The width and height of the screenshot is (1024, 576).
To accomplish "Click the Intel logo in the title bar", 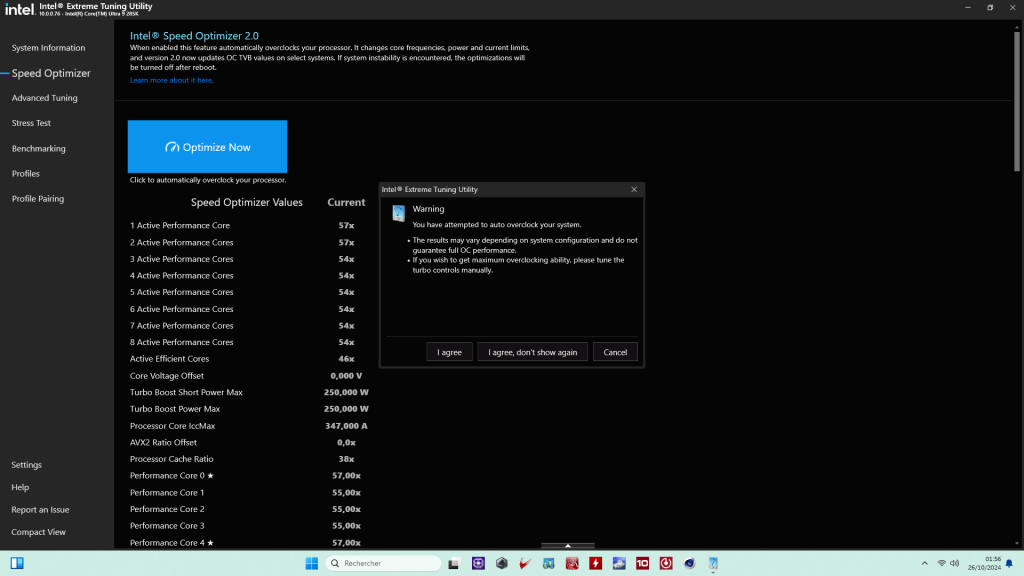I will click(x=20, y=8).
